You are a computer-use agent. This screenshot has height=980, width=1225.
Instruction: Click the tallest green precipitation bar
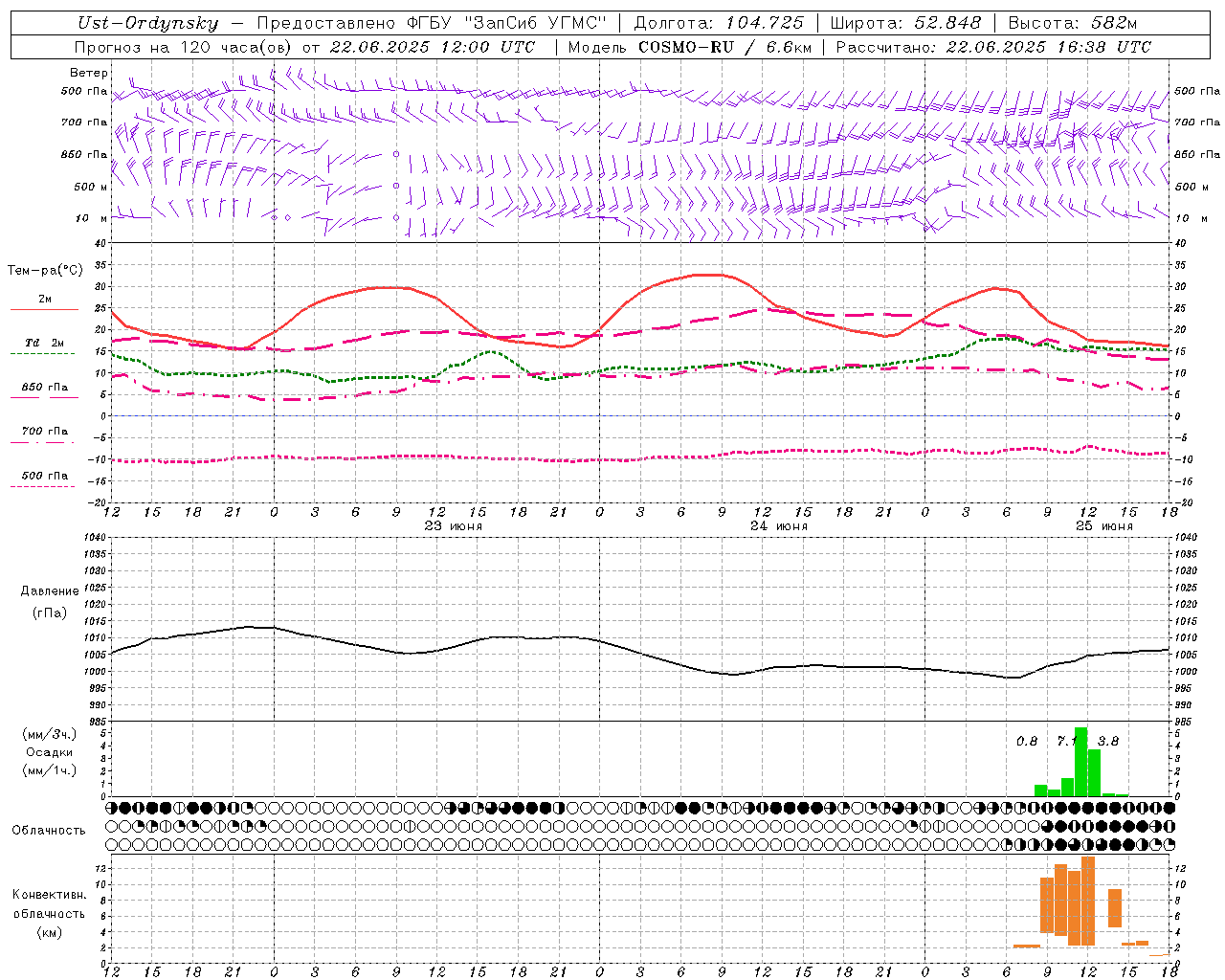[1080, 762]
